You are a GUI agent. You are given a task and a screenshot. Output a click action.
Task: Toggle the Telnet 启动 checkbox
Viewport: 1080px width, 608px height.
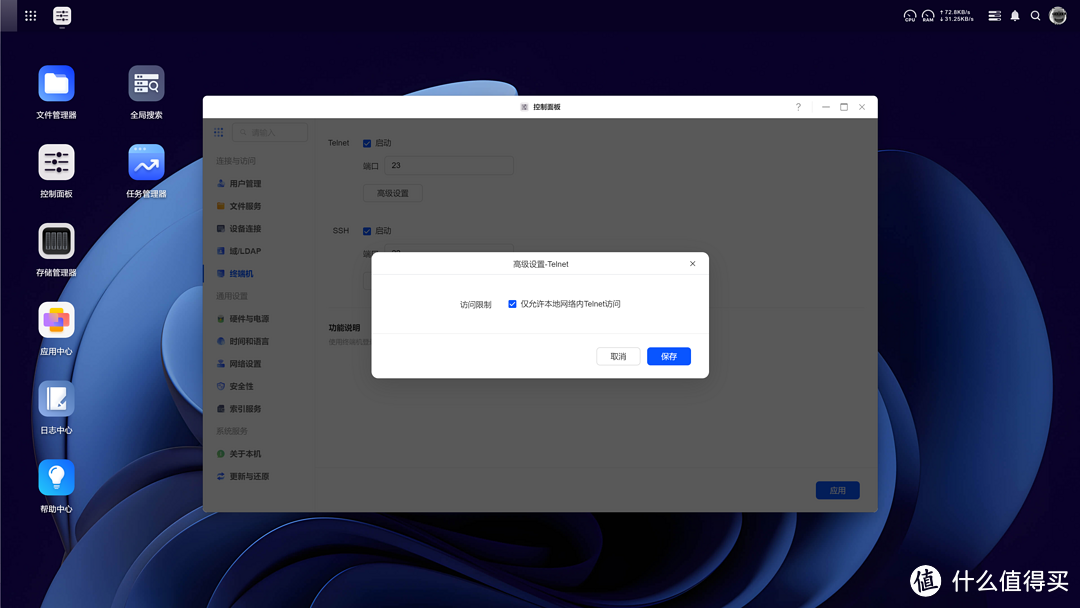click(x=367, y=143)
